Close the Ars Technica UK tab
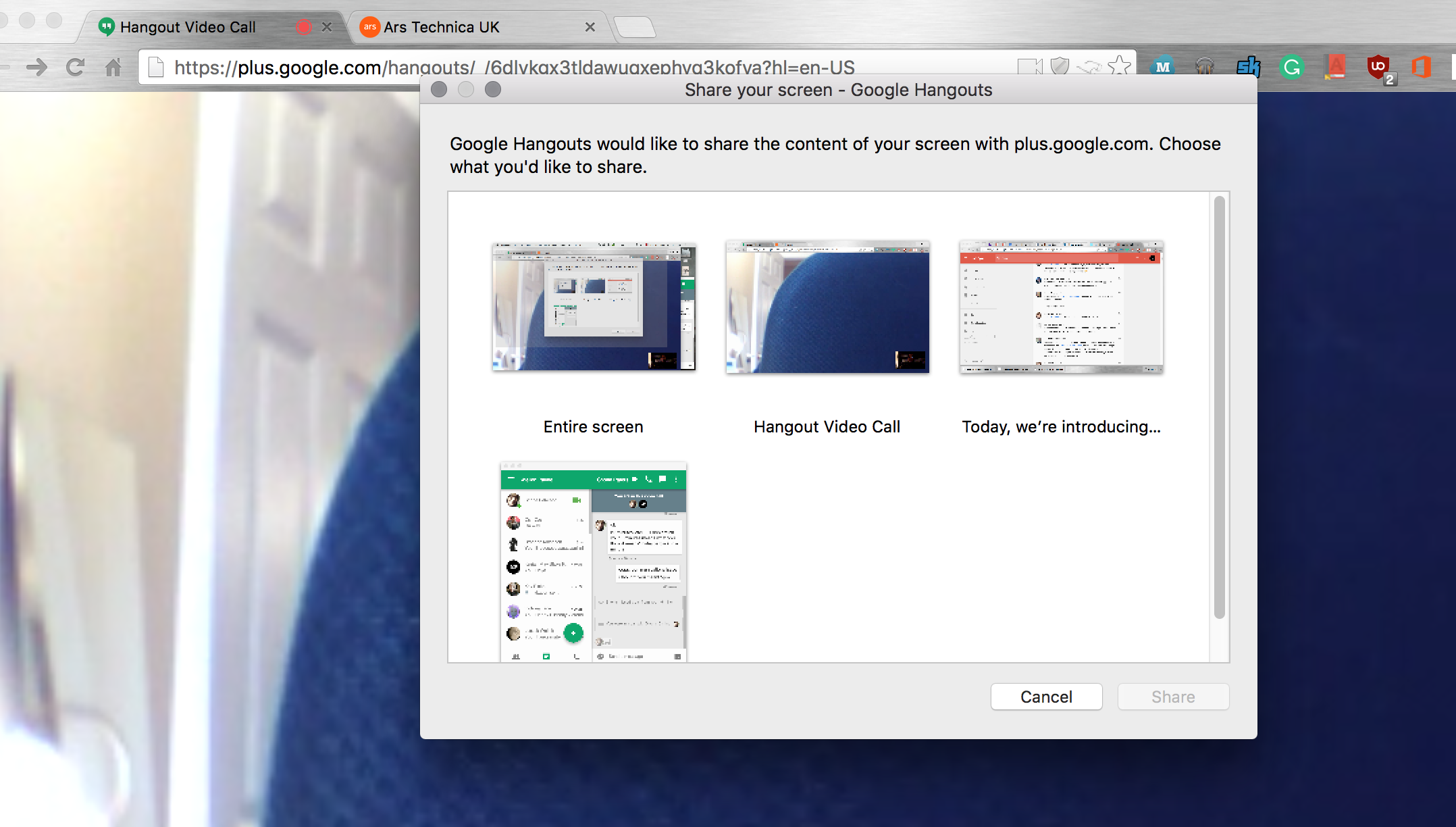1456x827 pixels. coord(590,27)
